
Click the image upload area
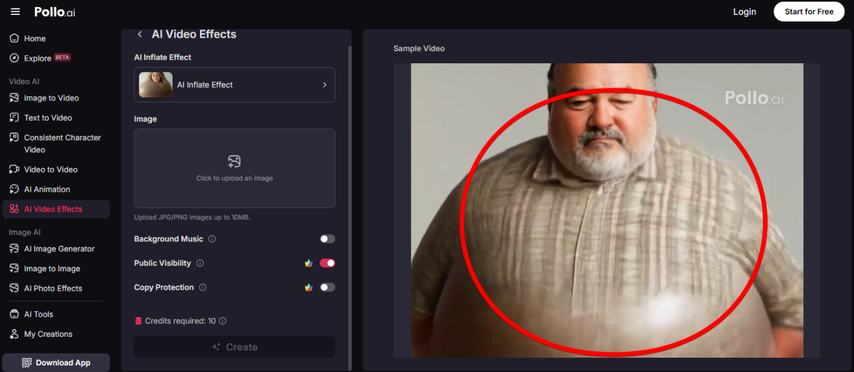point(235,168)
